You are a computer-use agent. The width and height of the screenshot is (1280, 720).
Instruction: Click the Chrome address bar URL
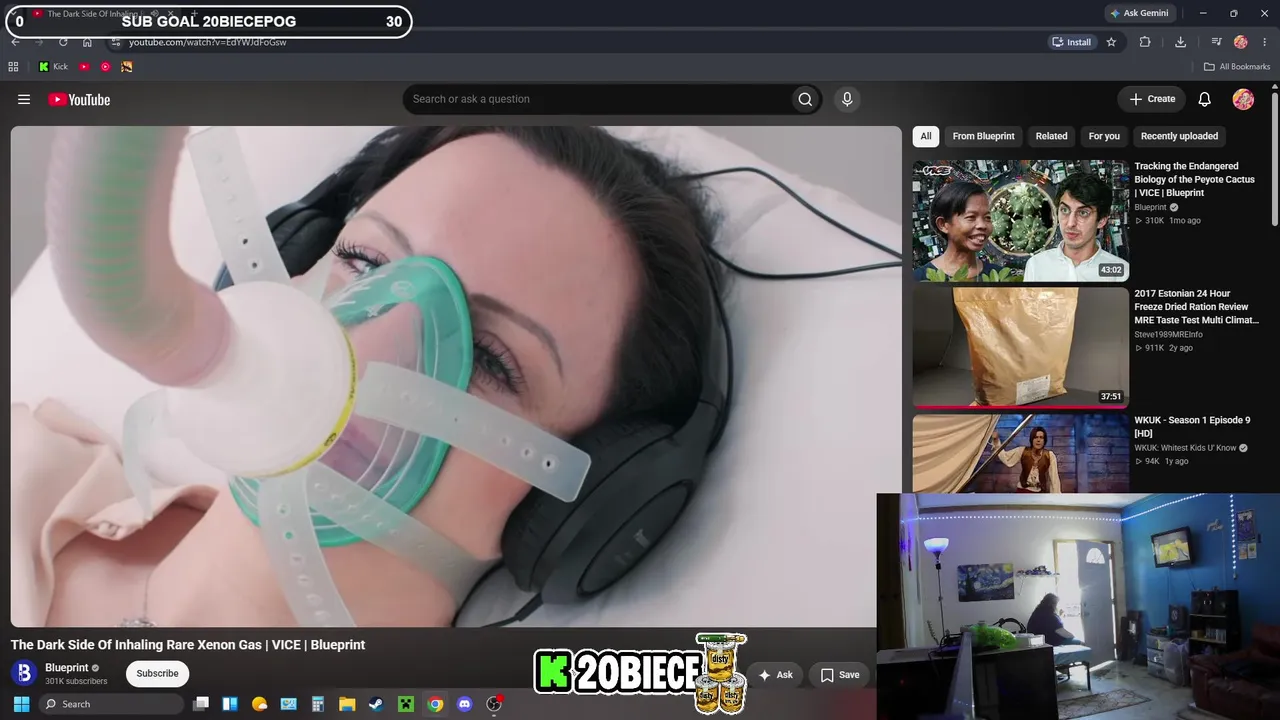[208, 42]
